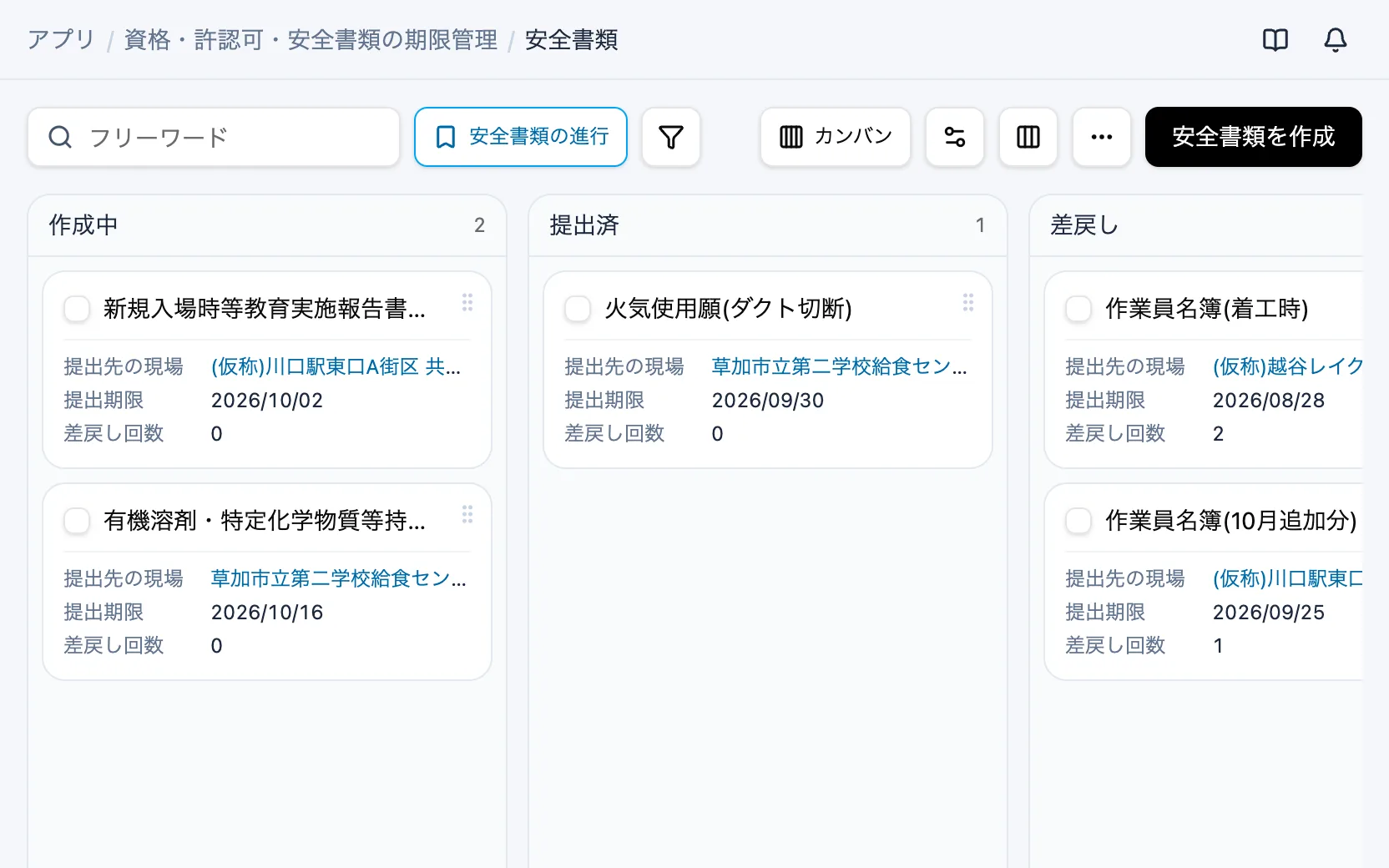This screenshot has width=1389, height=868.
Task: Open the カンバン view switcher
Action: pyautogui.click(x=836, y=137)
